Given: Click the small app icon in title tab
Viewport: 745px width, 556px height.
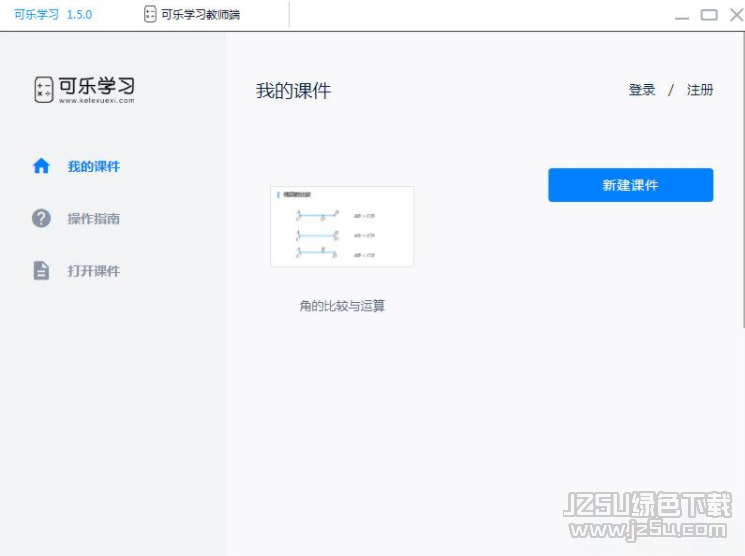Looking at the screenshot, I should point(150,14).
